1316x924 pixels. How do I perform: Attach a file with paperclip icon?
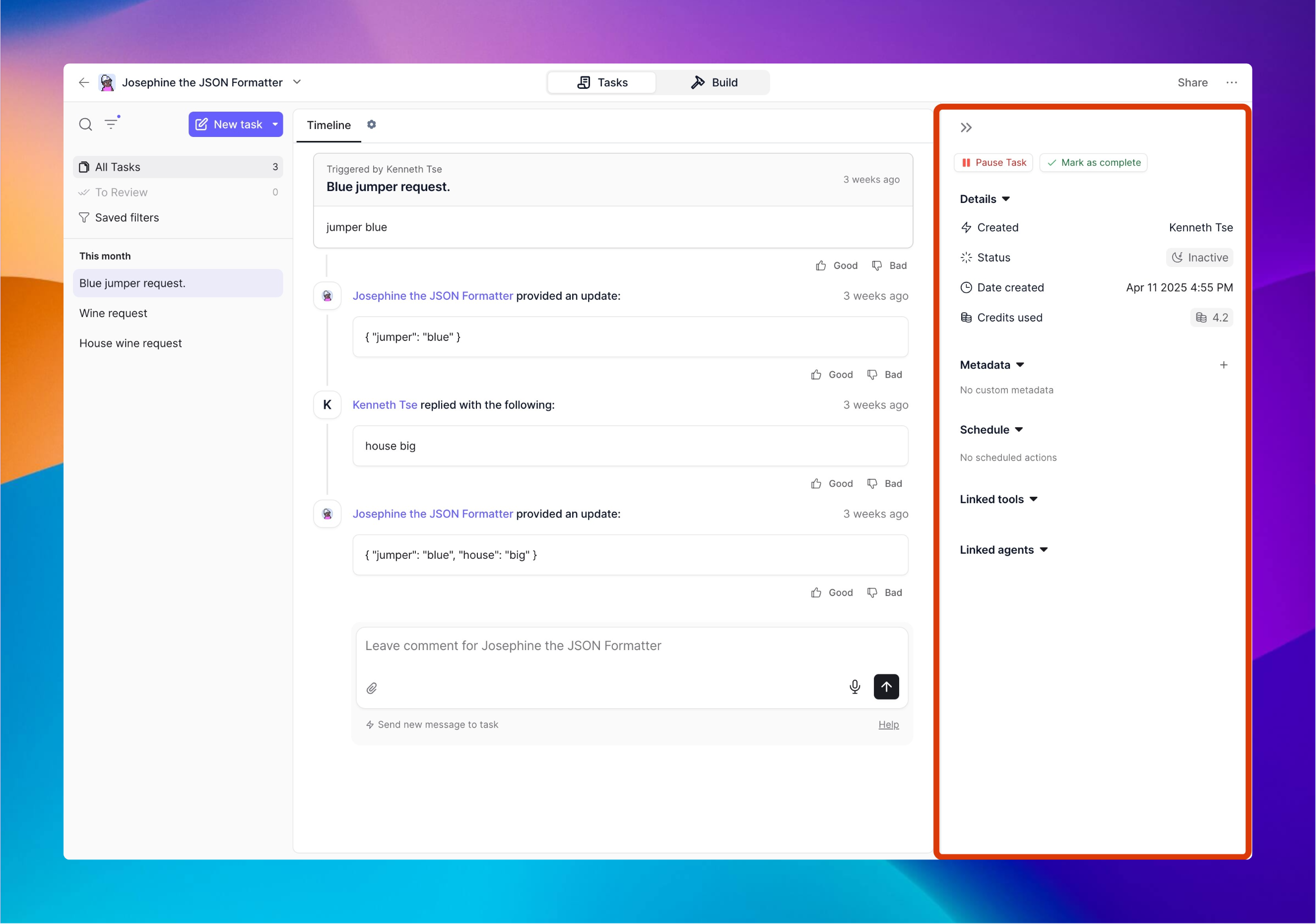[372, 688]
